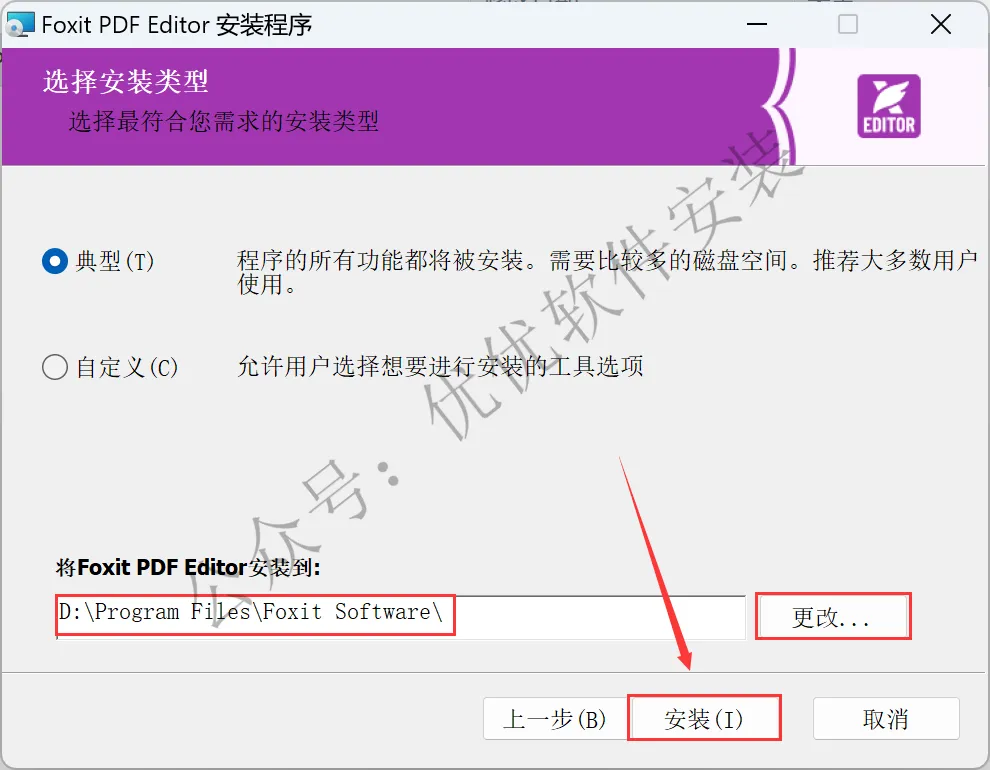
Task: Click the disabled maximize window button
Action: click(847, 25)
